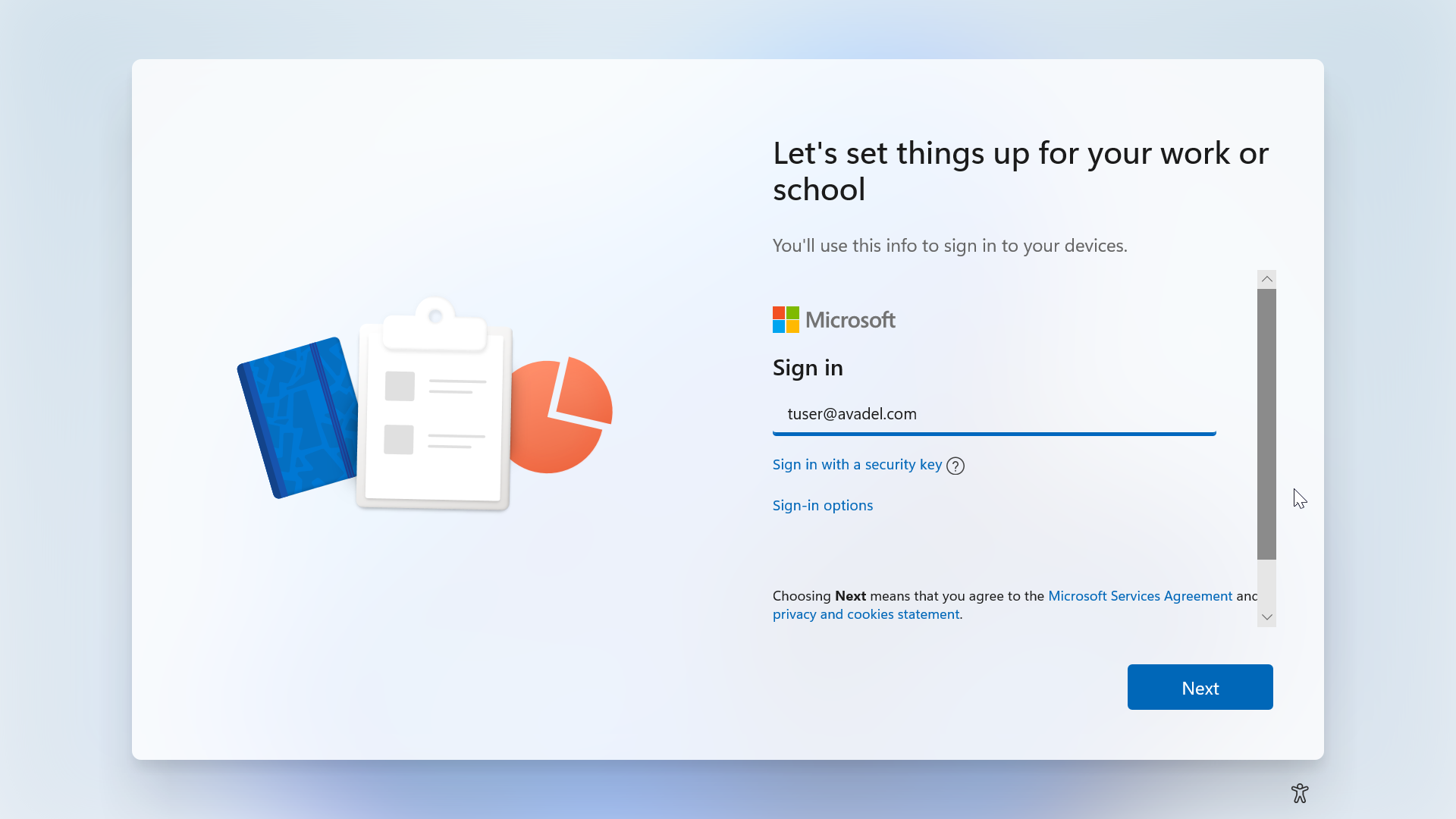Open privacy and cookies statement link
The width and height of the screenshot is (1456, 819).
pos(866,614)
